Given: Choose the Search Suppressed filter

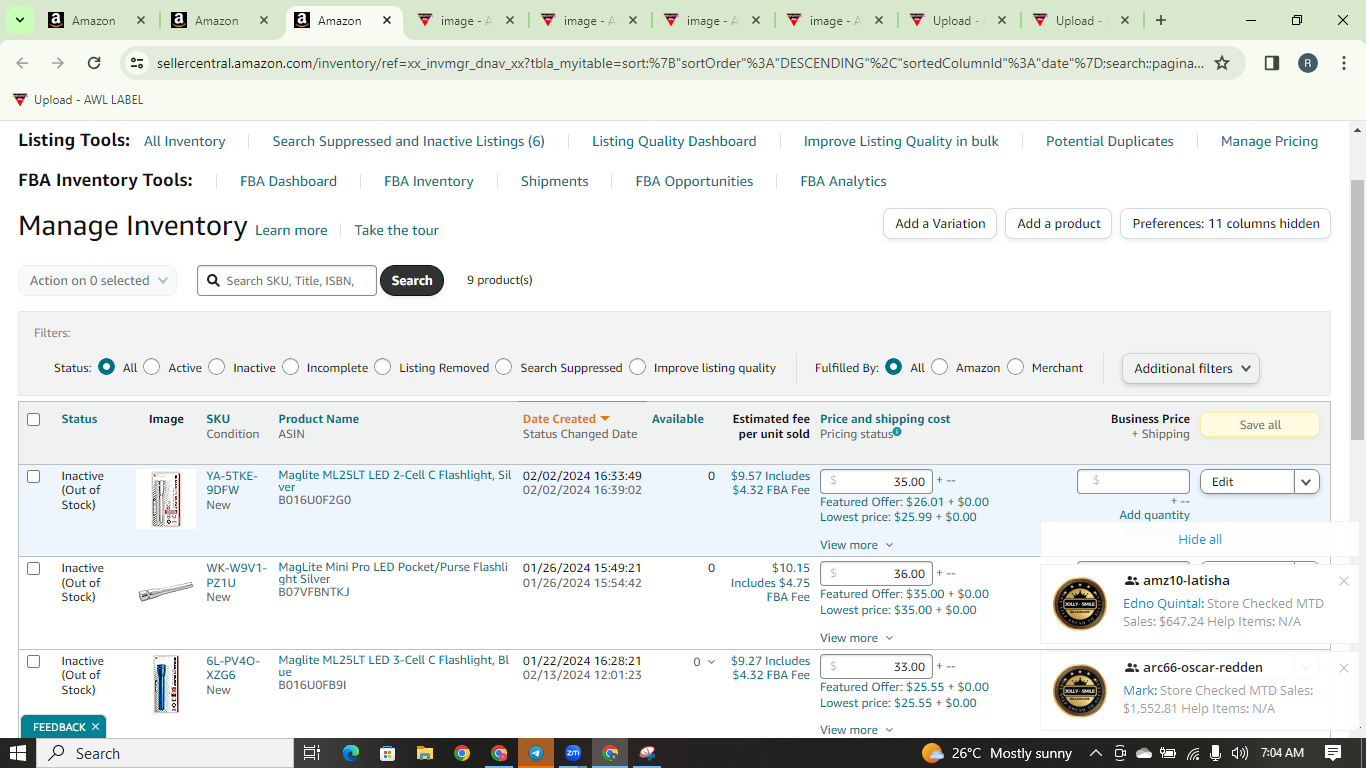Looking at the screenshot, I should tap(504, 367).
